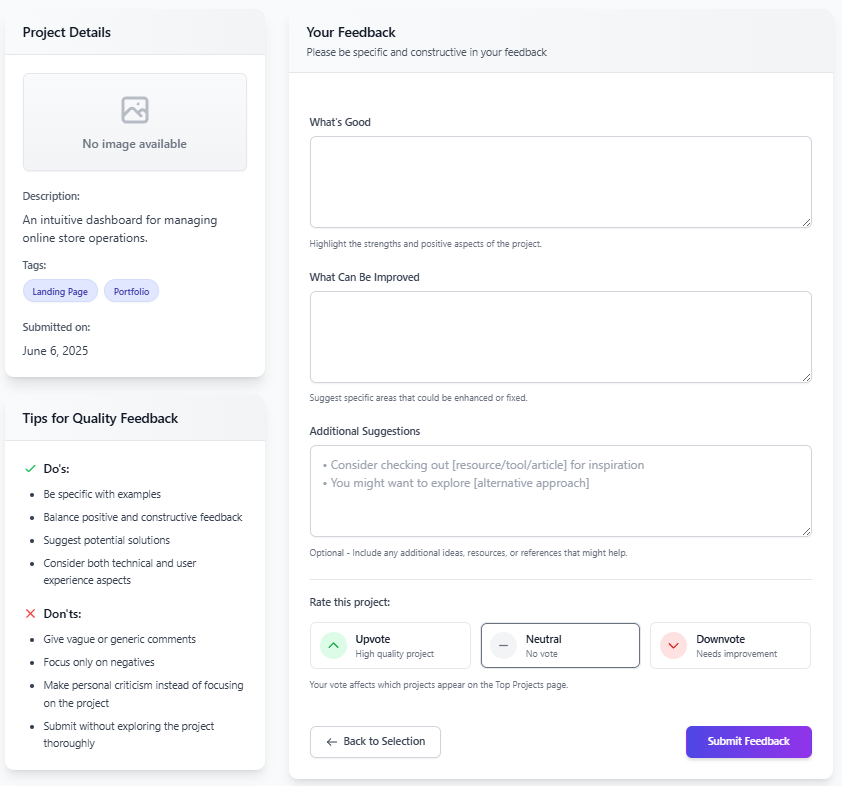Viewport: 842px width, 786px height.
Task: Click the No image available thumbnail
Action: pyautogui.click(x=135, y=122)
